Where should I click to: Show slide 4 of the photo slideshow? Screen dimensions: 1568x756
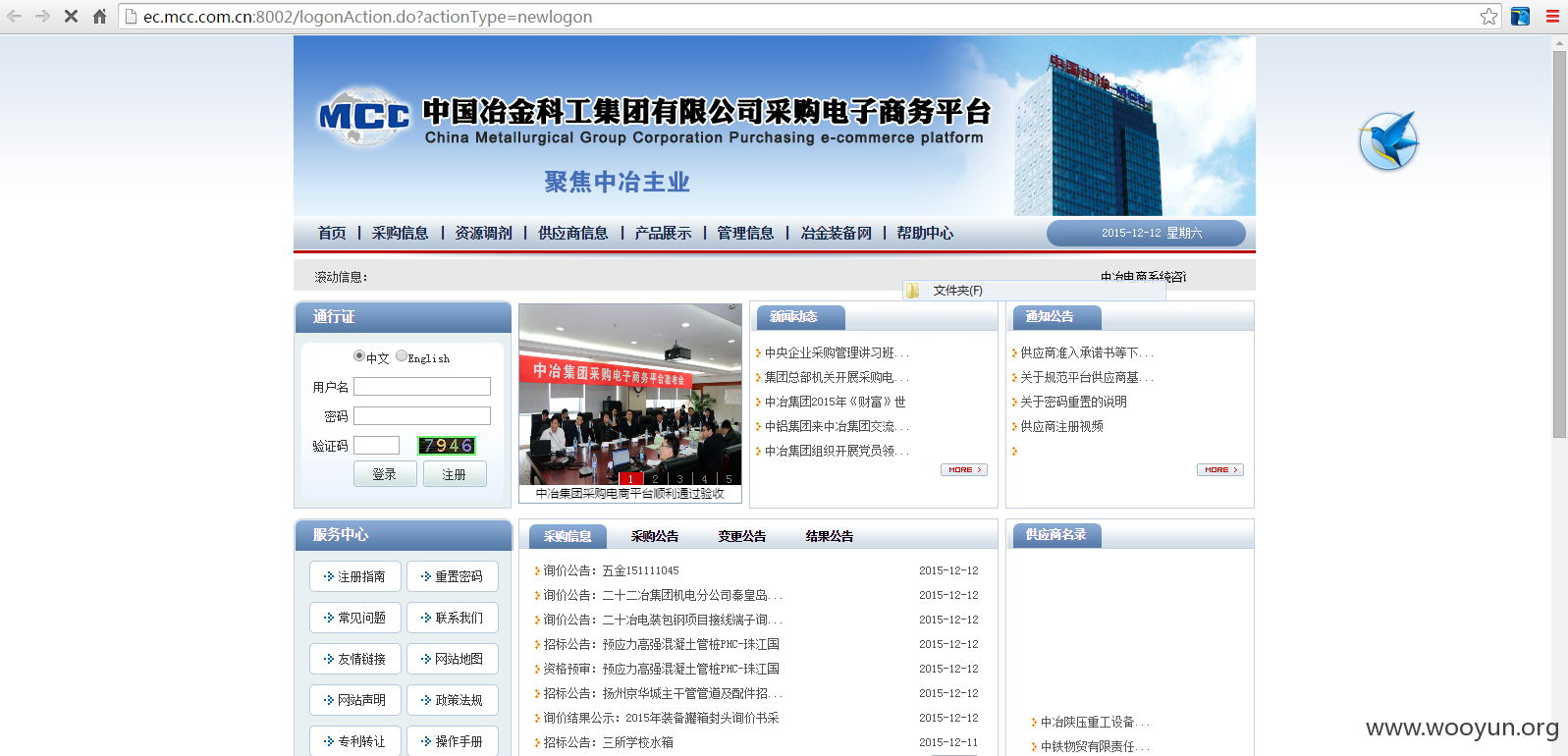pos(704,479)
